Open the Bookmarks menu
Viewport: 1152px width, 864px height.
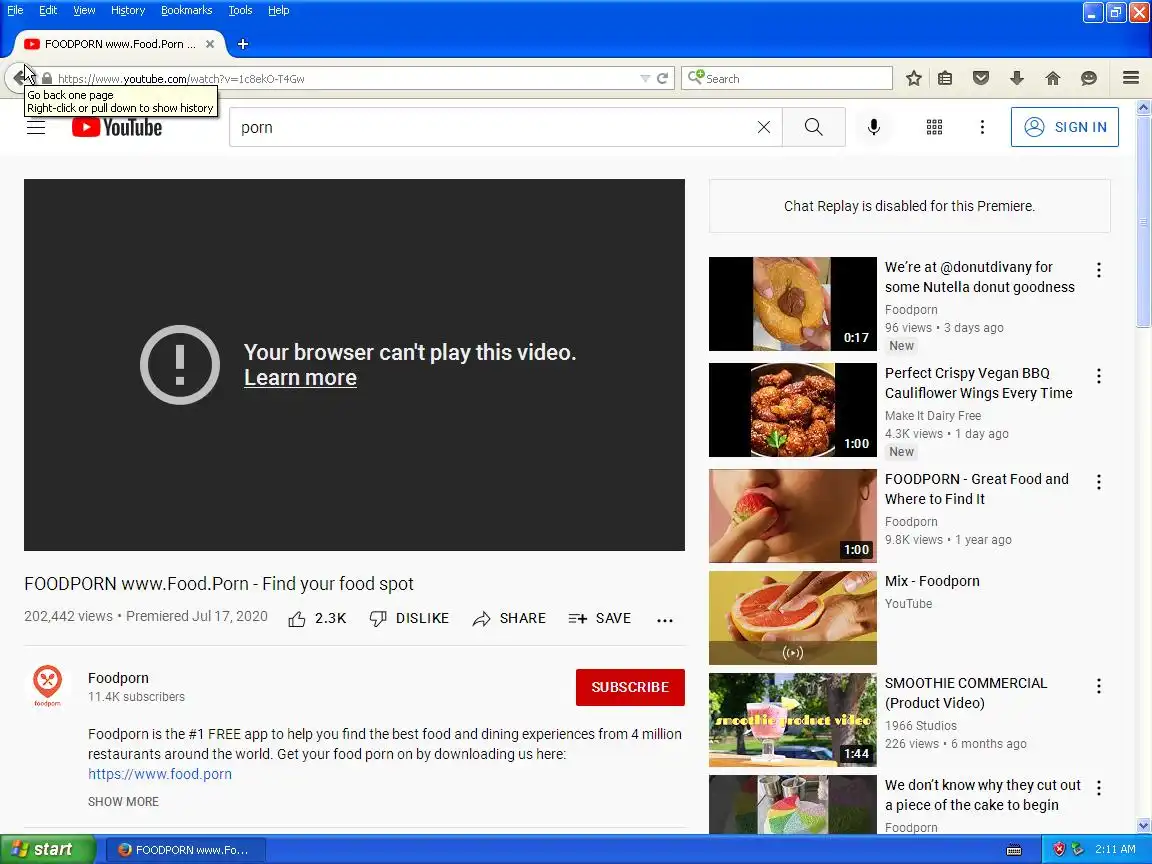pos(187,10)
